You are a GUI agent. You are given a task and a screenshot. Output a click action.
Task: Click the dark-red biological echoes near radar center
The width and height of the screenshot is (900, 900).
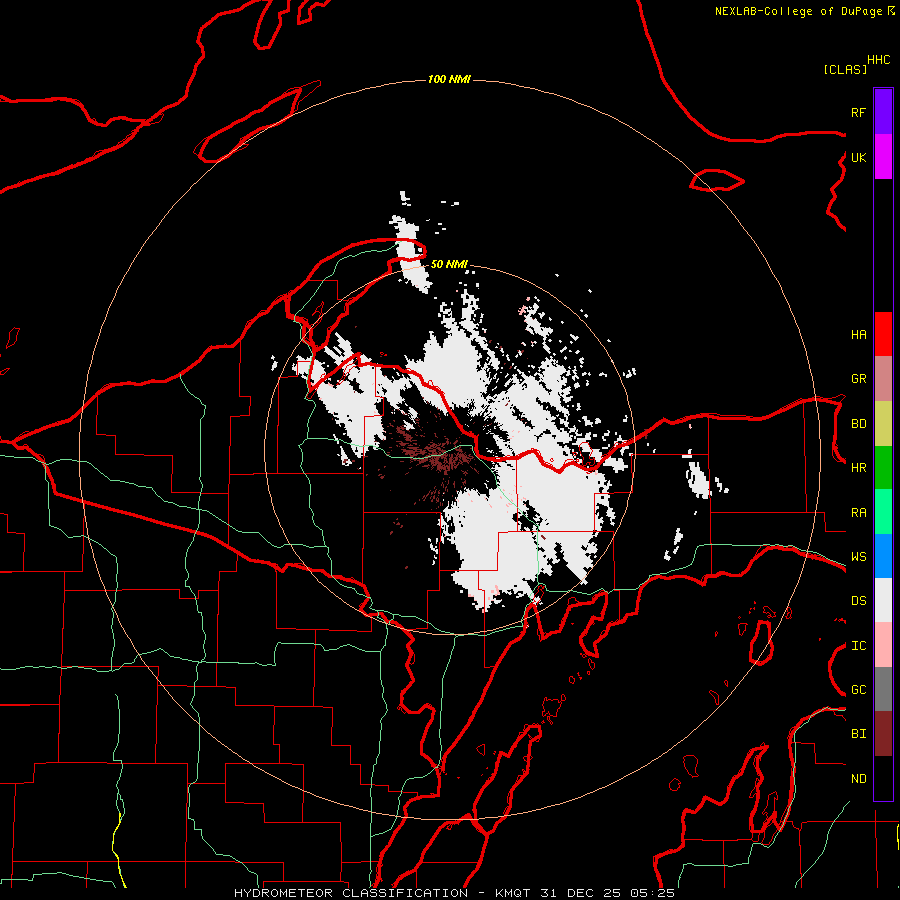click(436, 453)
